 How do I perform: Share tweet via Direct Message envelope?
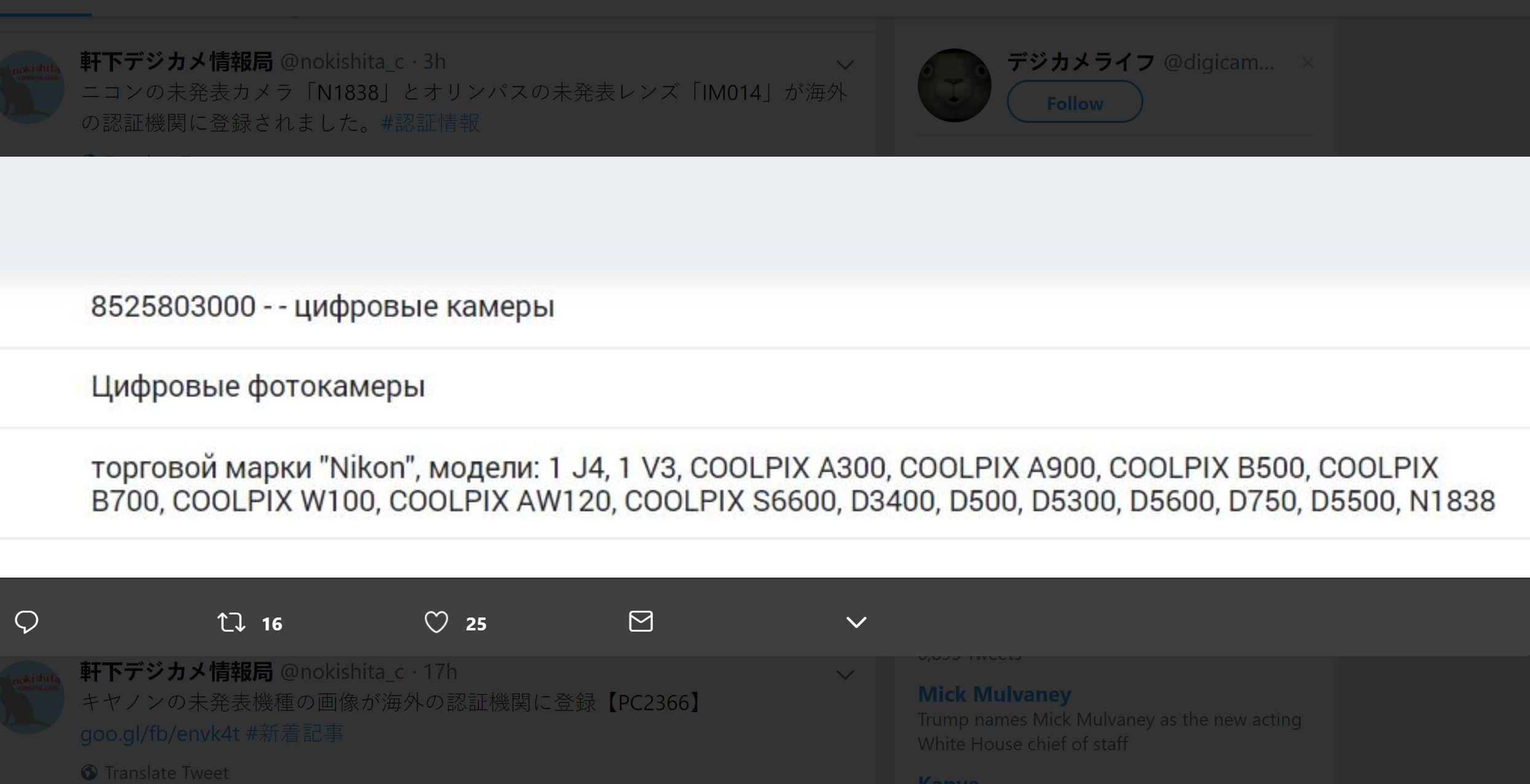[641, 621]
